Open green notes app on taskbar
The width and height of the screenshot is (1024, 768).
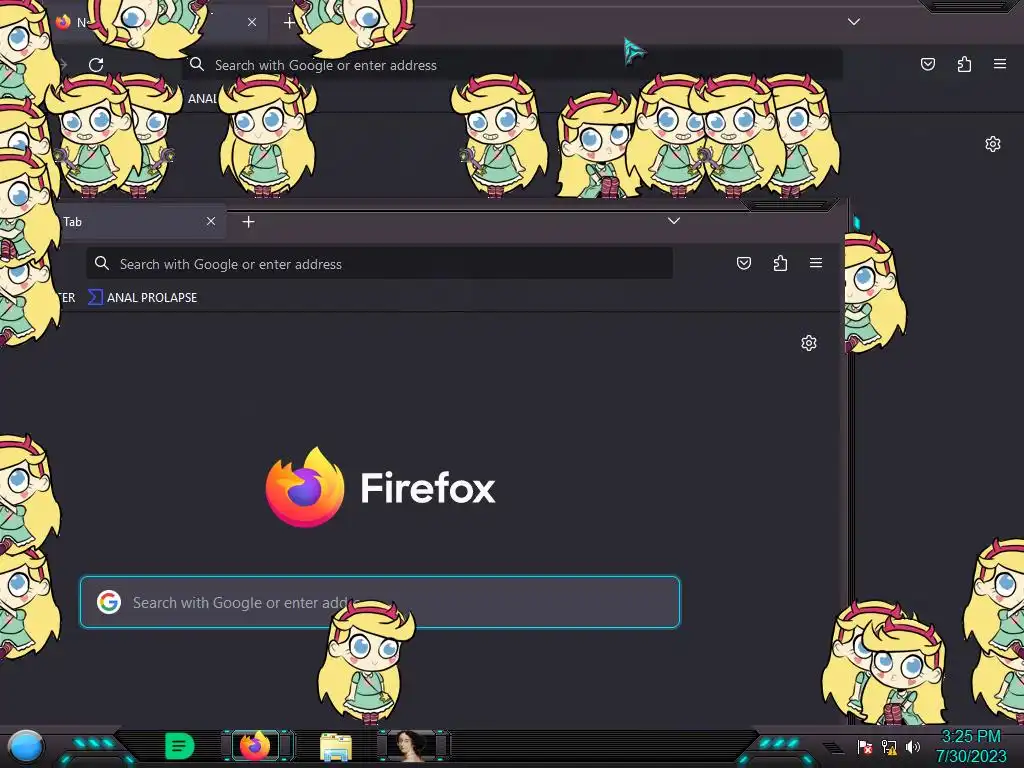(x=179, y=746)
